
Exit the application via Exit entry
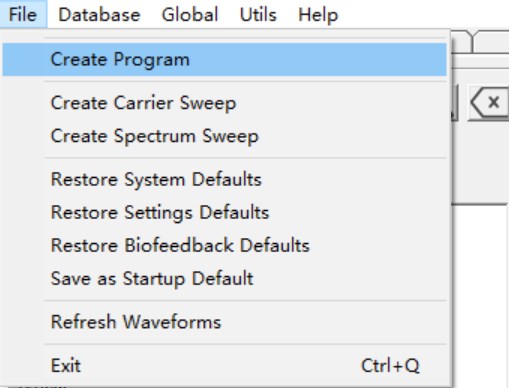224,366
